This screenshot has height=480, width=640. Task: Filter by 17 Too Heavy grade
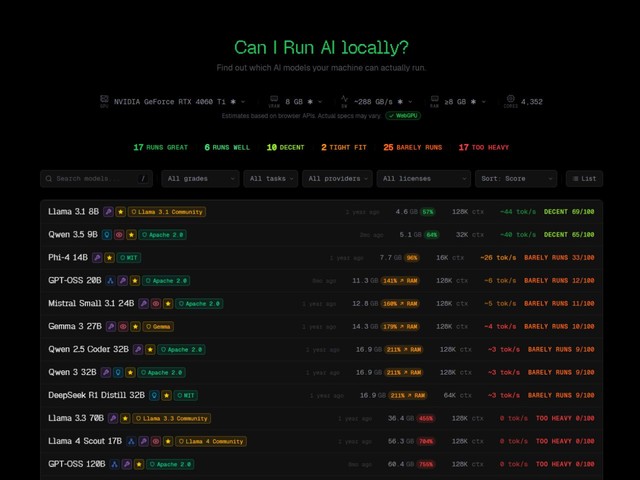click(484, 147)
